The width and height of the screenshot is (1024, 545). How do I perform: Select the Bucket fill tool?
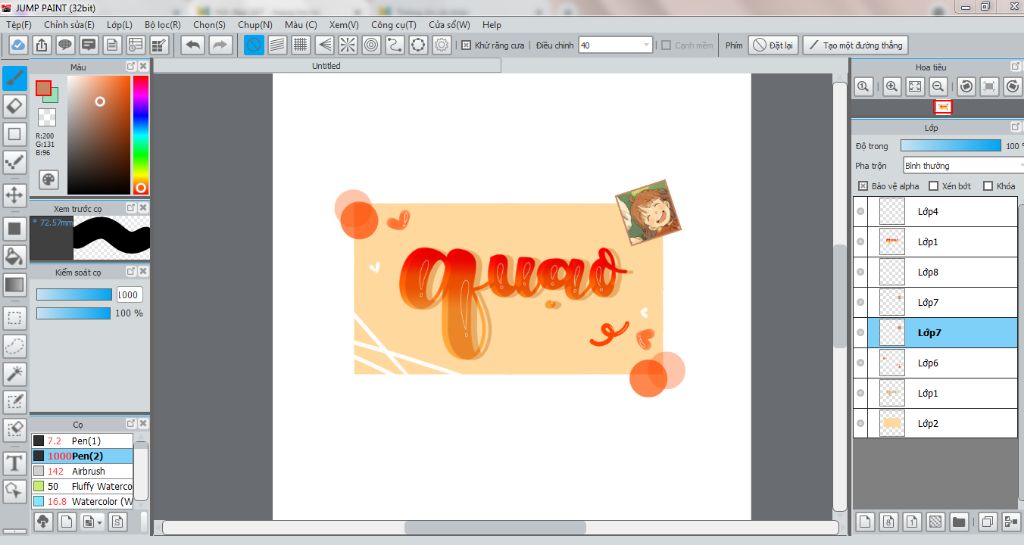coord(14,257)
